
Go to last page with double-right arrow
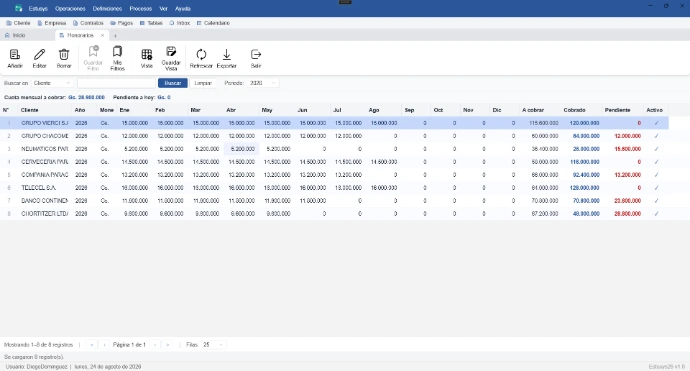168,345
